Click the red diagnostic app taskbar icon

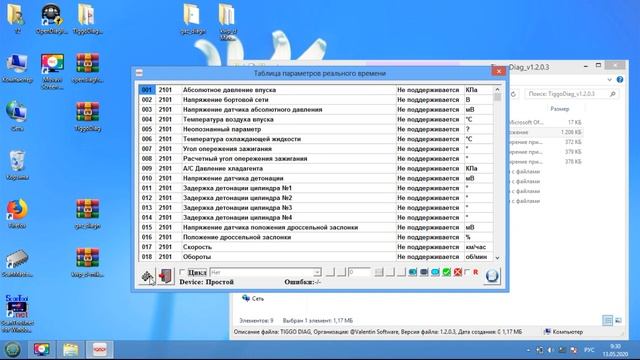[100, 350]
